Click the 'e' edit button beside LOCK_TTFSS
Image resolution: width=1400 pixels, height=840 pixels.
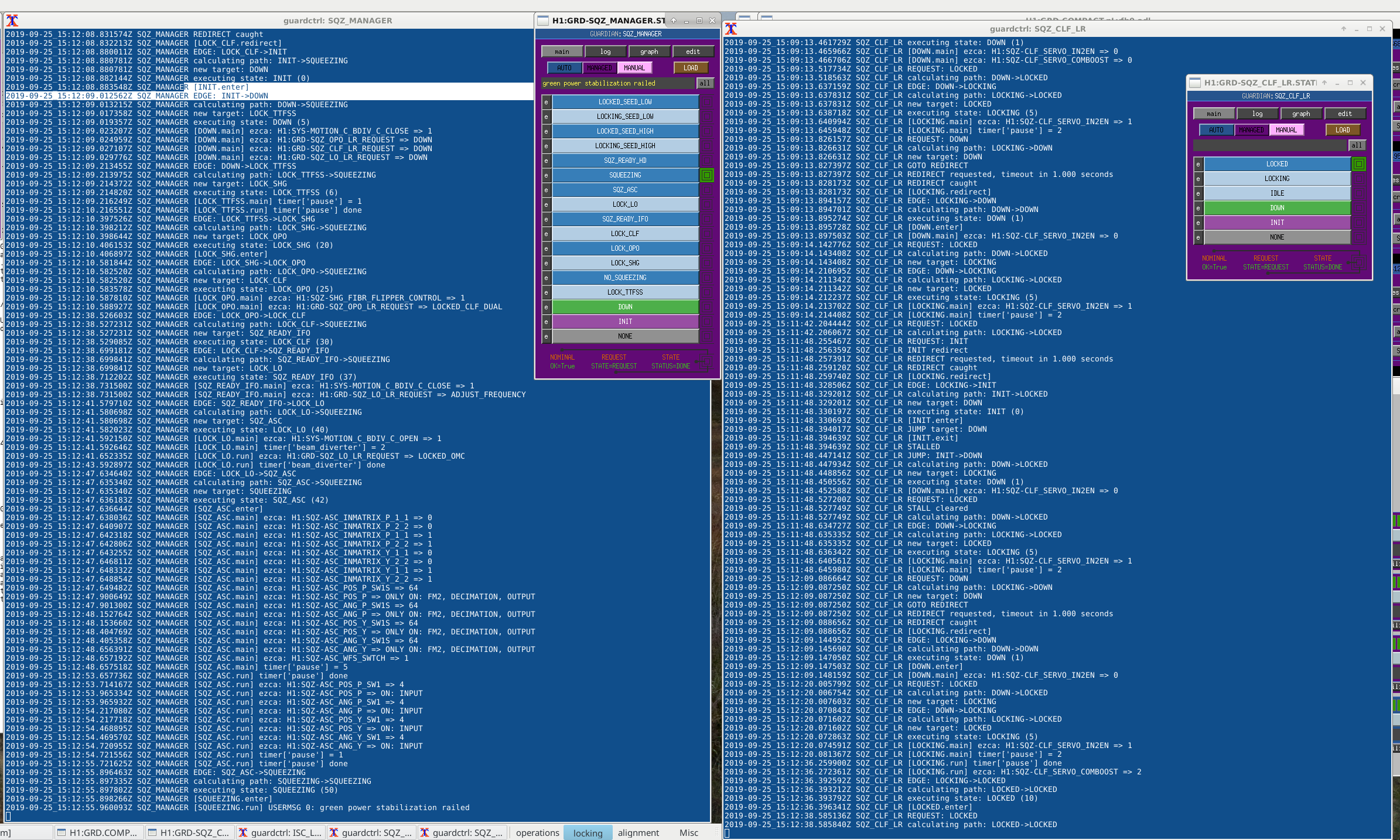click(x=546, y=292)
